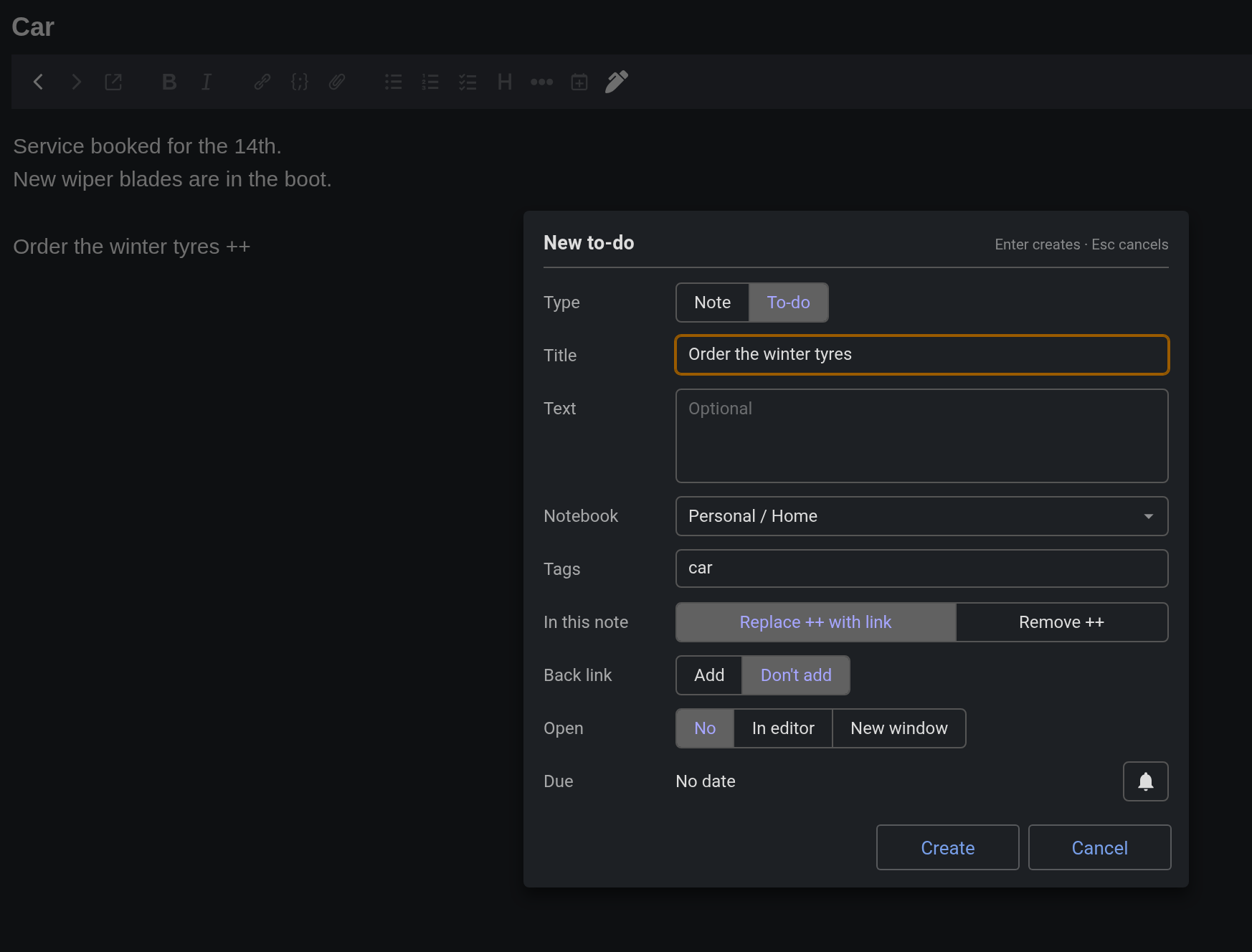Set a due date with the bell icon
Viewport: 1252px width, 952px height.
[x=1146, y=781]
